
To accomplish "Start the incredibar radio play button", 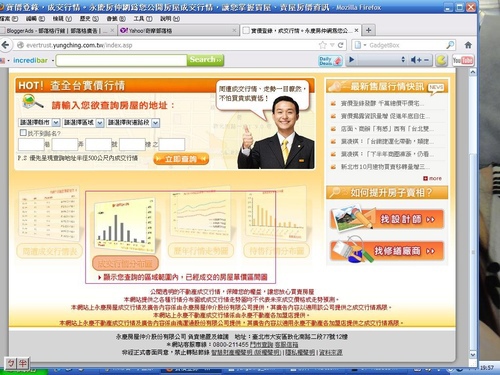I will 352,60.
